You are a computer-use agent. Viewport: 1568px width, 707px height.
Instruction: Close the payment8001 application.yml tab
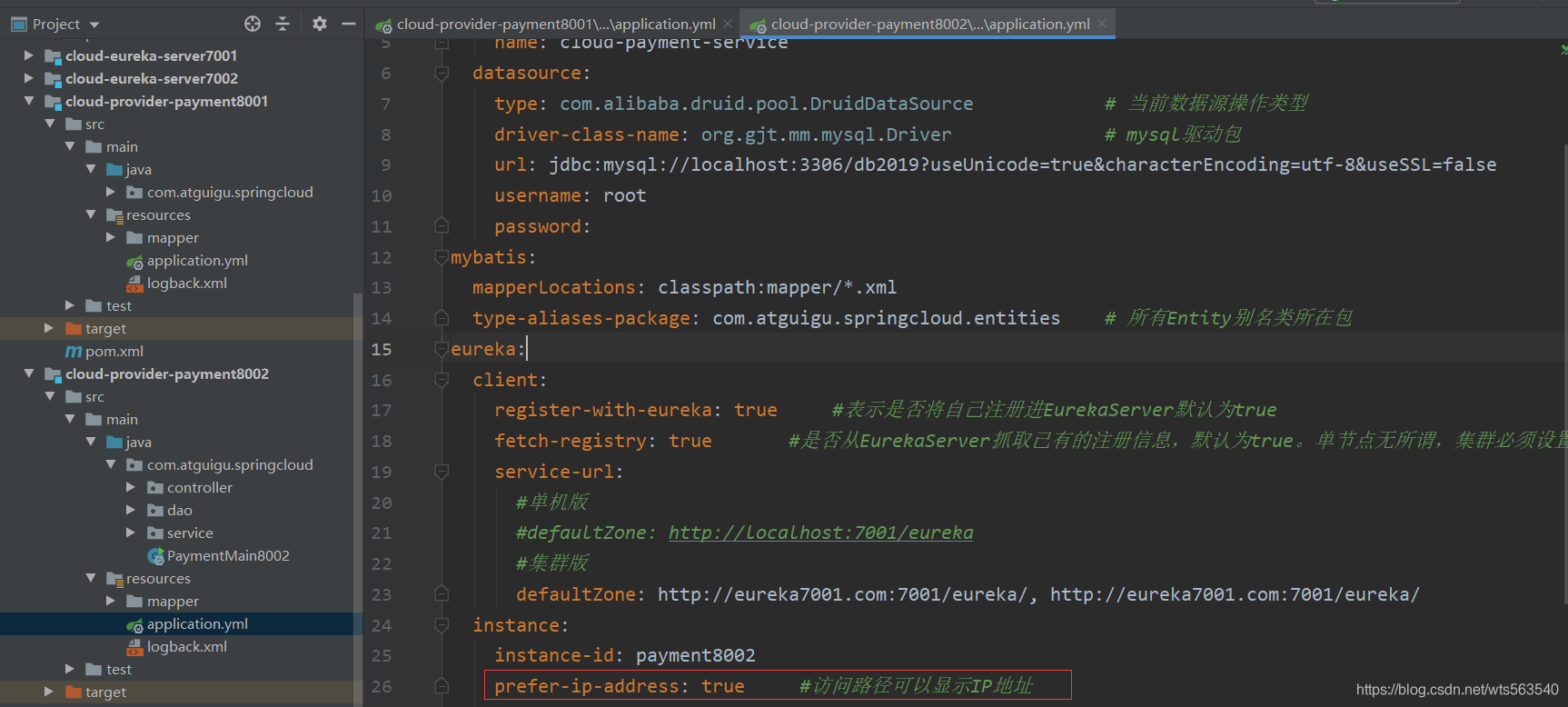click(728, 25)
